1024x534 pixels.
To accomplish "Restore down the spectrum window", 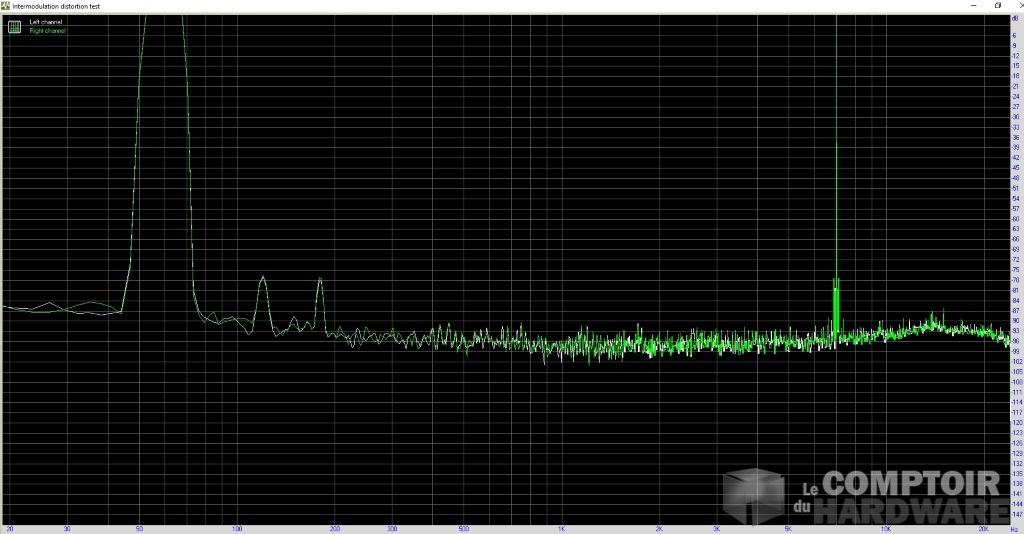I will [x=997, y=5].
